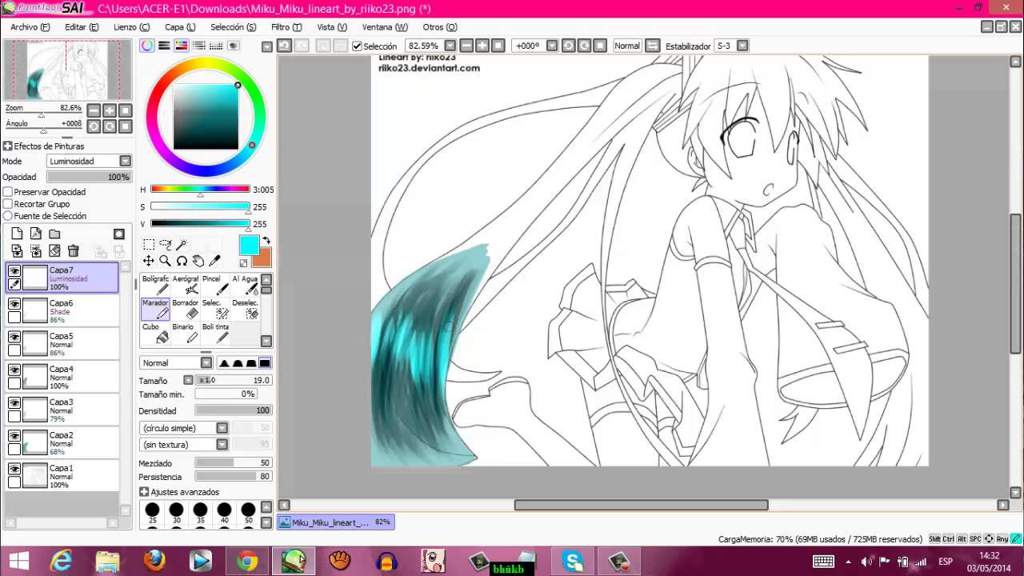
Task: Pick brush size preset 50
Action: (x=248, y=511)
